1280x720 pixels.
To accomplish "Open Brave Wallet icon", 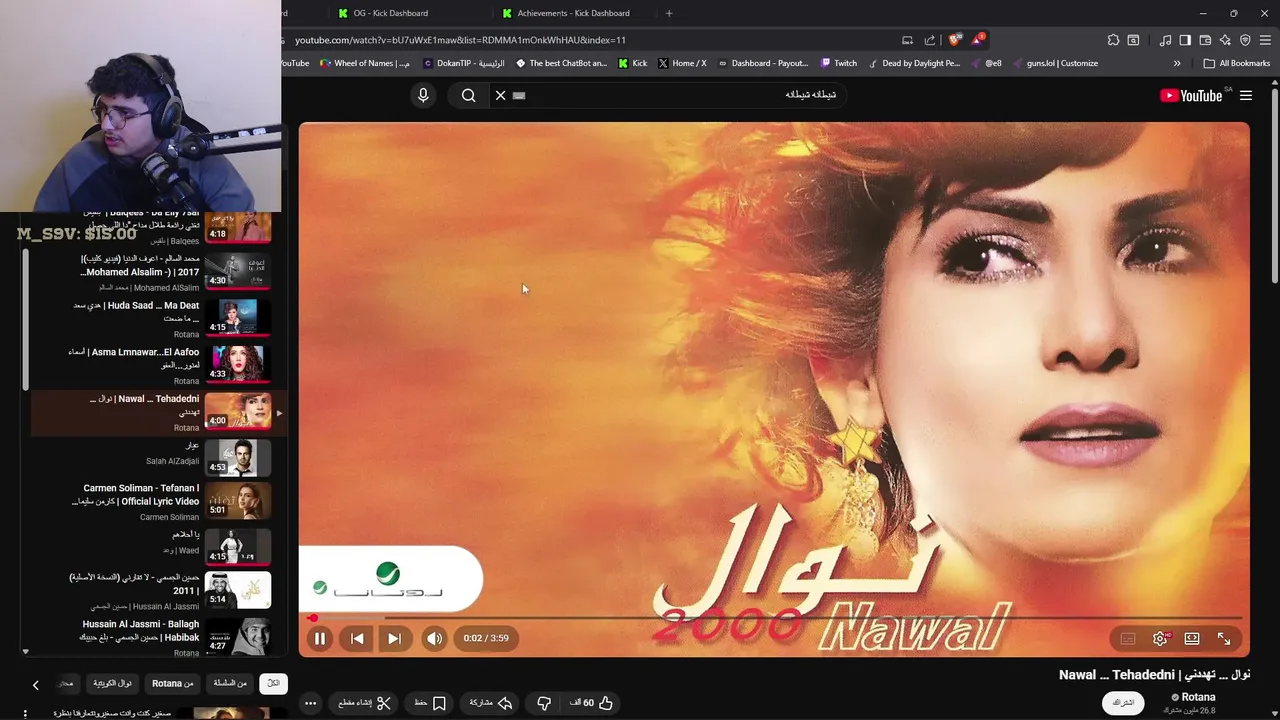I will coord(1205,40).
